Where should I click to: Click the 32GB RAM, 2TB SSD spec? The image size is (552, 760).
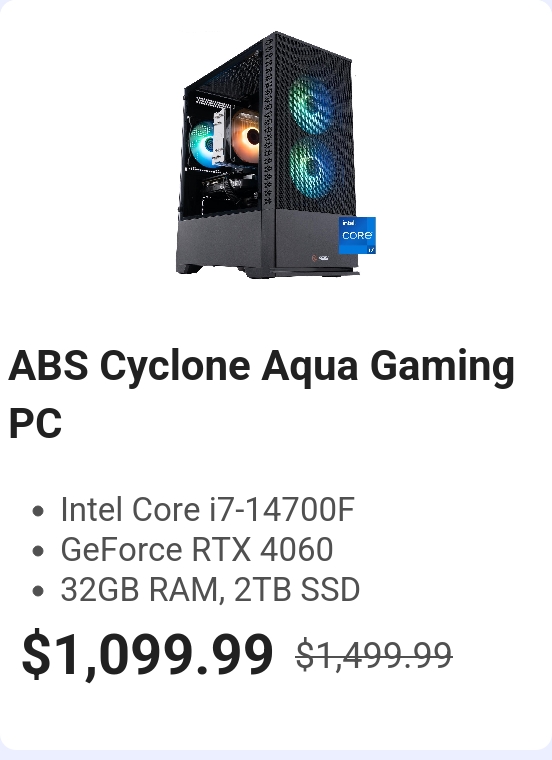[x=210, y=589]
